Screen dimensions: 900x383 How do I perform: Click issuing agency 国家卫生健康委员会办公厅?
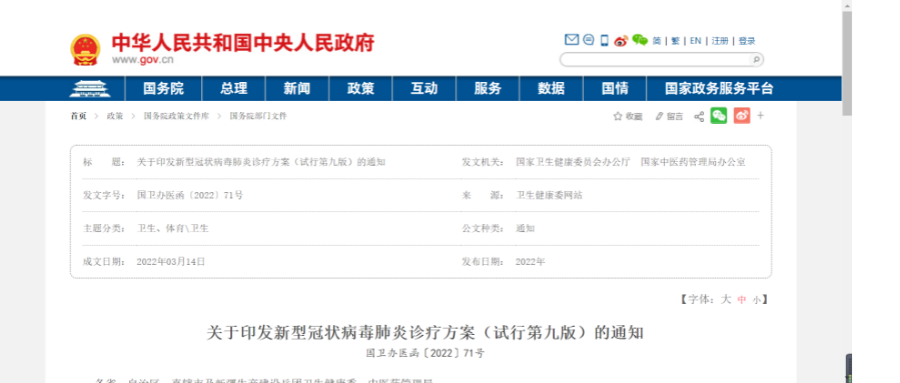tap(573, 162)
